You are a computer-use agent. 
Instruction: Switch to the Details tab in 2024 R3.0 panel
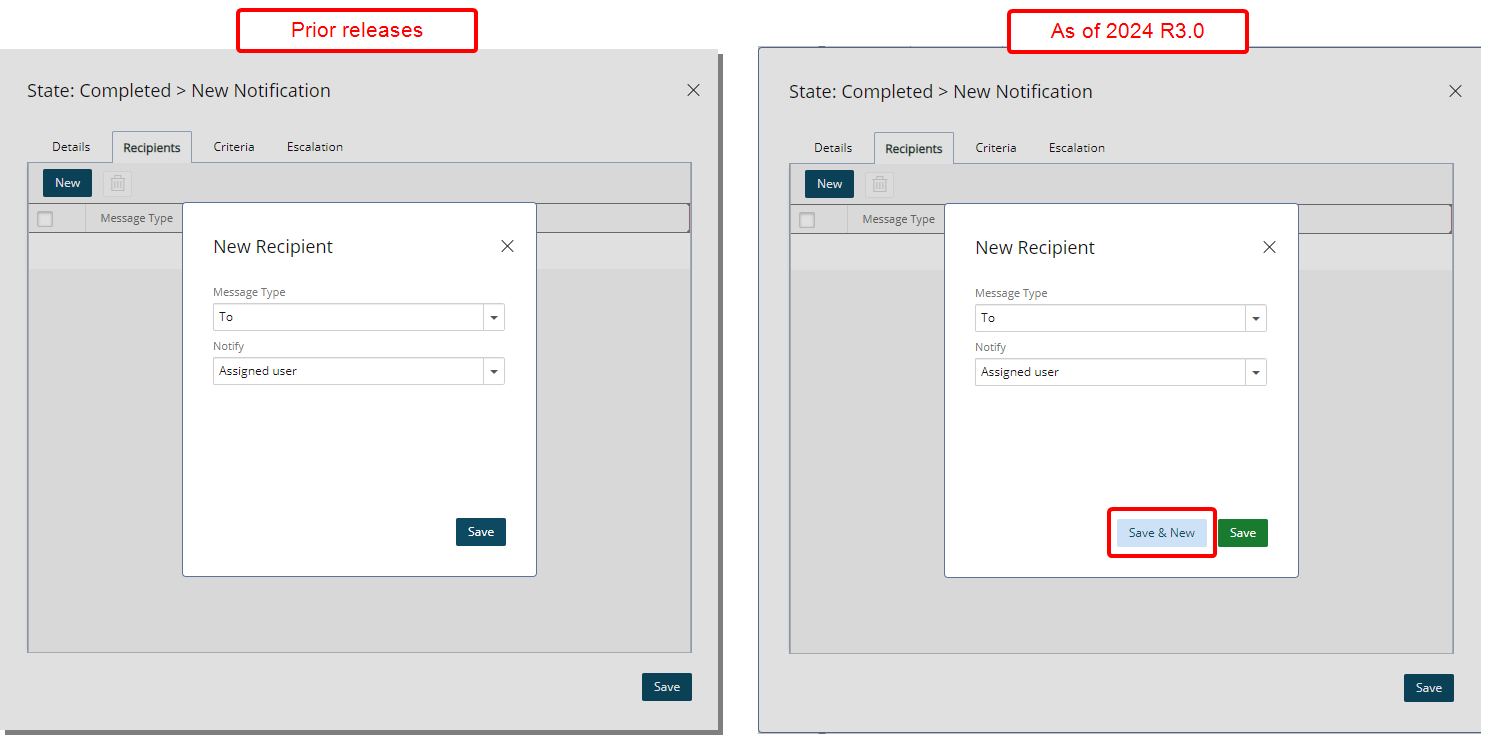(x=833, y=147)
